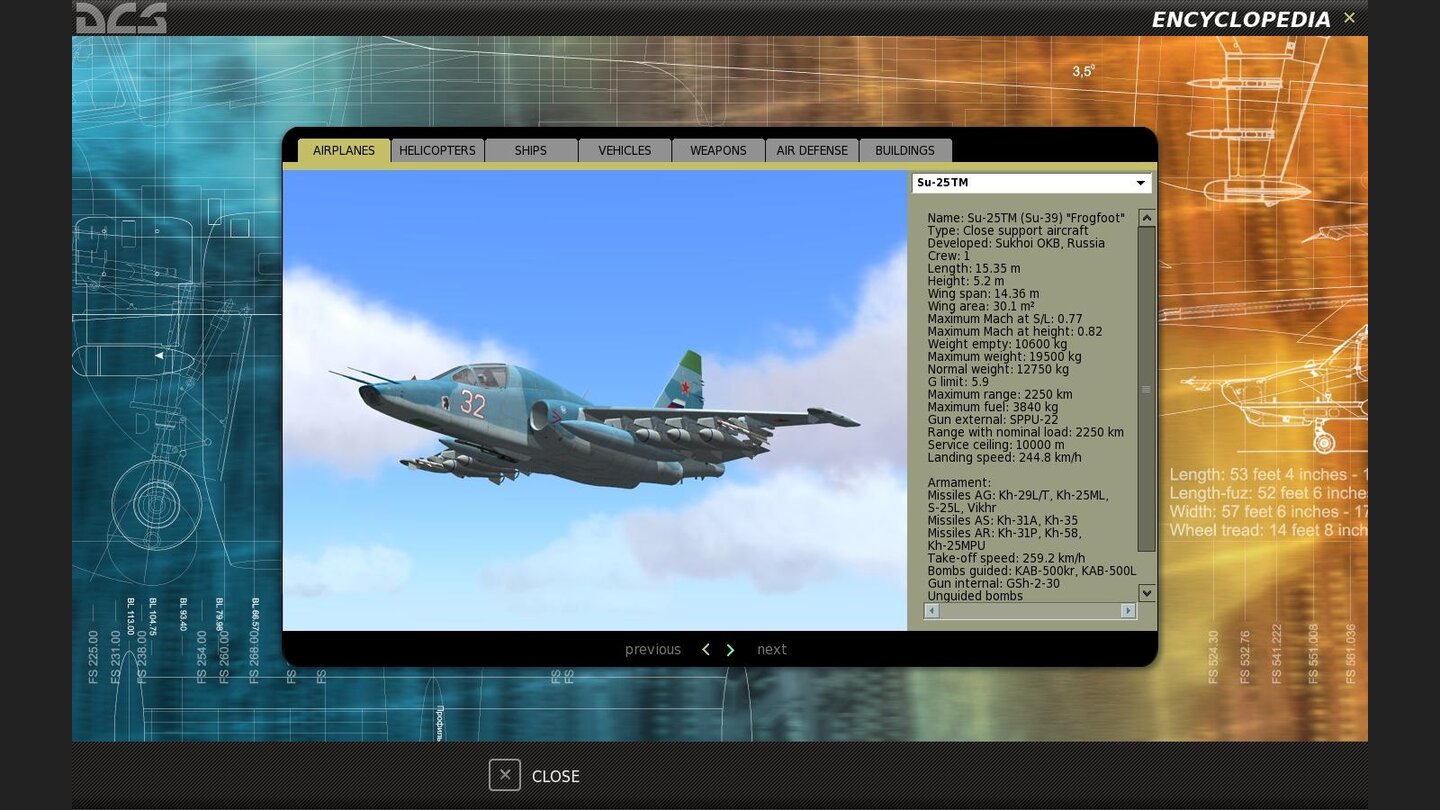
Task: Click the 'Maximum Mach at height: 0.82' line
Action: [x=1015, y=332]
